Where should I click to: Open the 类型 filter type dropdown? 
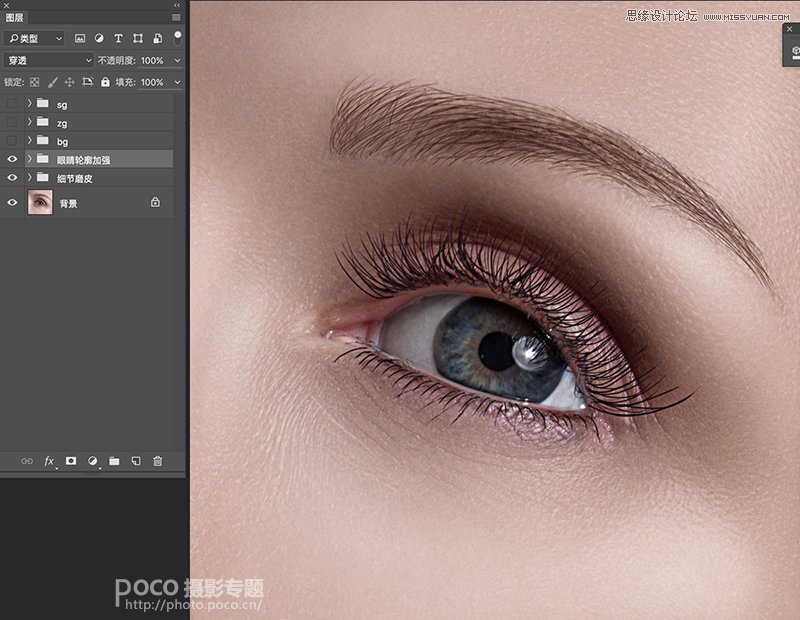tap(34, 38)
